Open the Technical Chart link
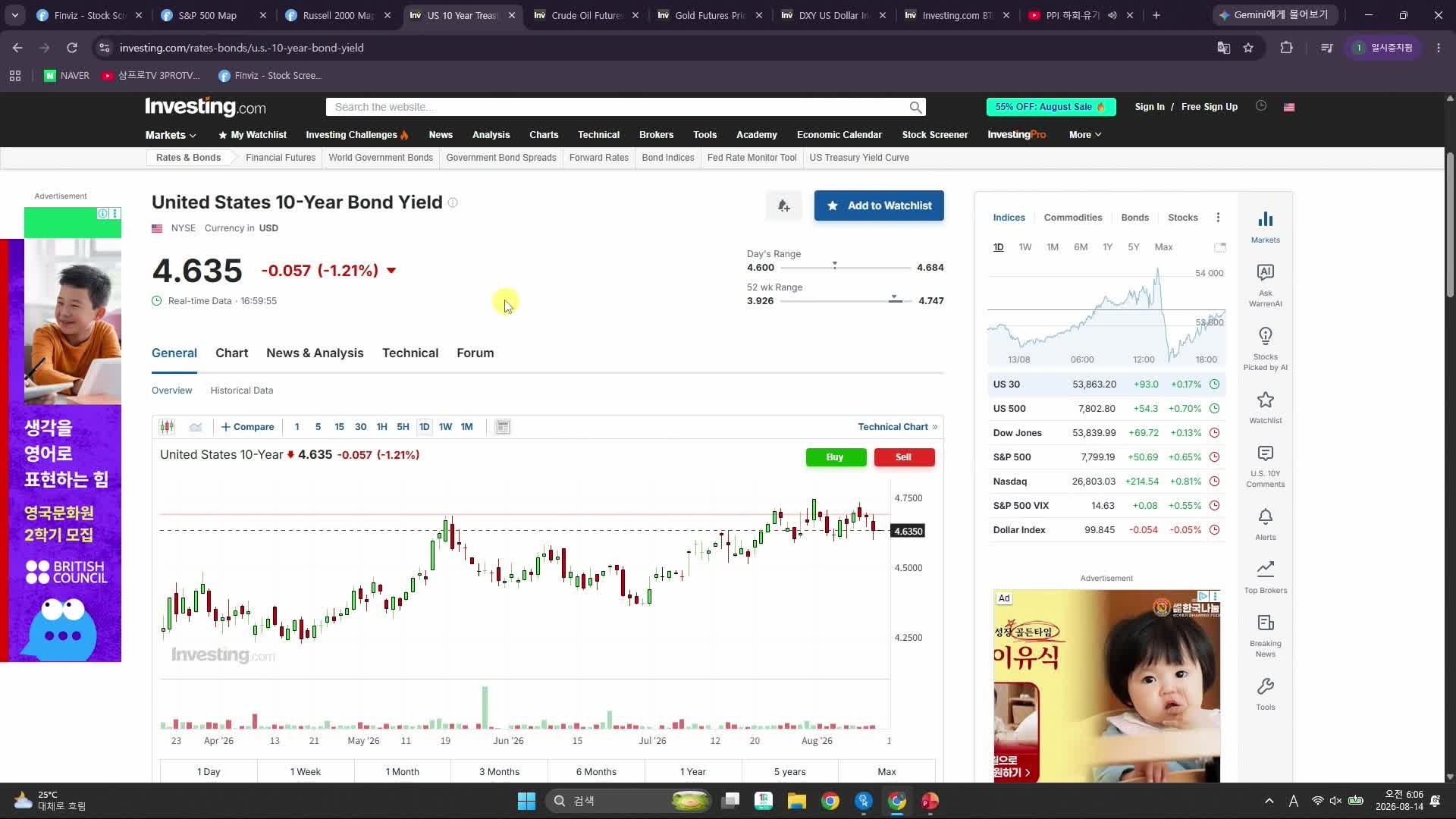This screenshot has width=1456, height=819. pyautogui.click(x=897, y=427)
